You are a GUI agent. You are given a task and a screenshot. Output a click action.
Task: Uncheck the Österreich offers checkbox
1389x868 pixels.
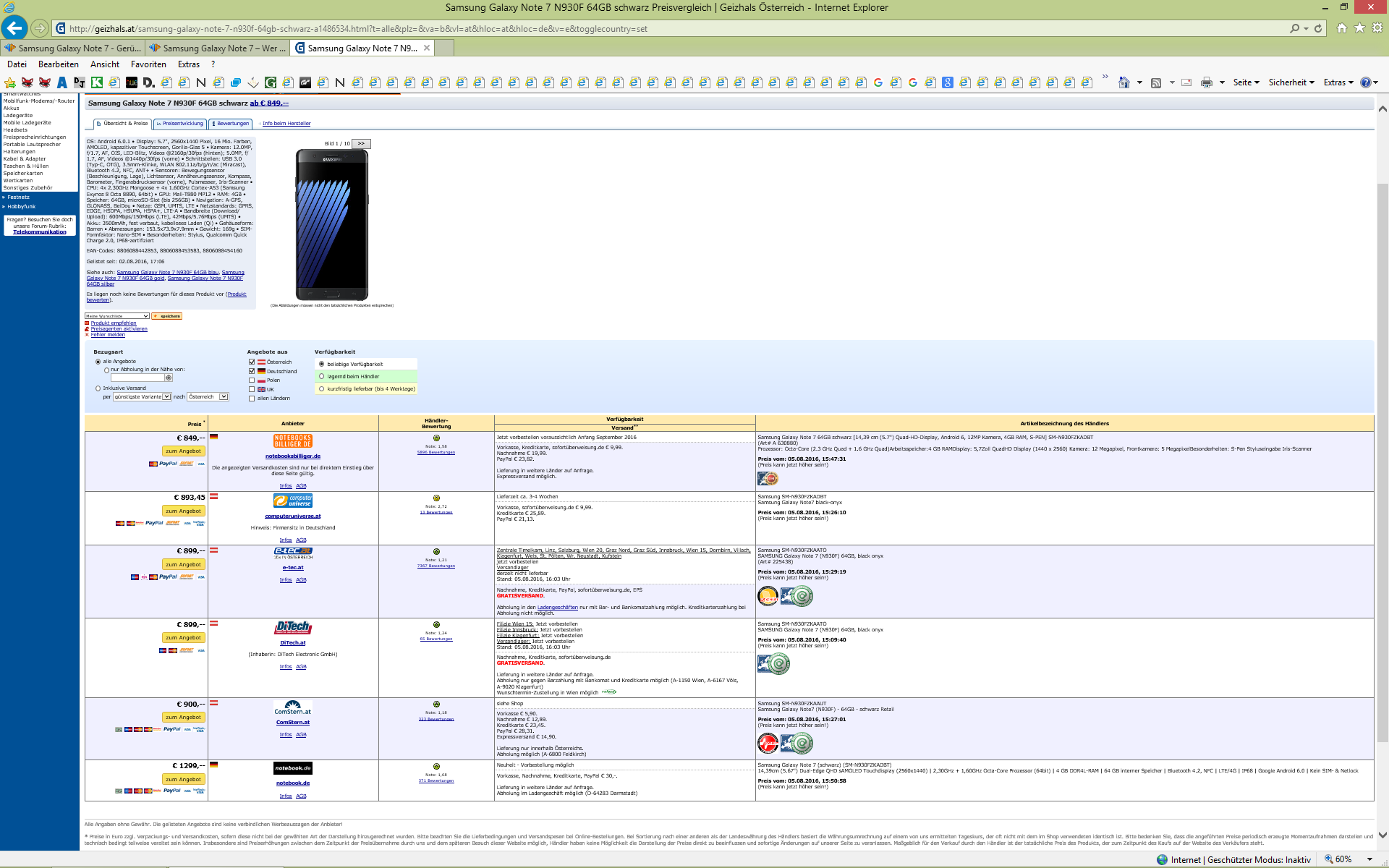point(252,362)
